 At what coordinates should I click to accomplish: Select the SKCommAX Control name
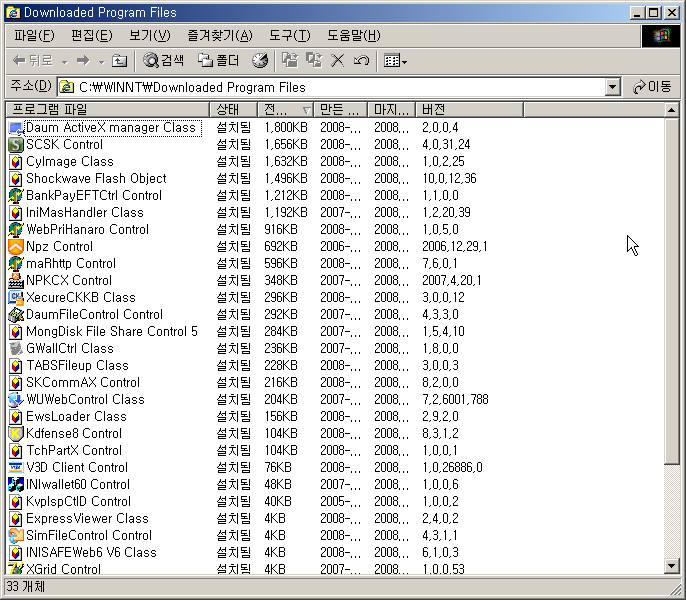pyautogui.click(x=83, y=382)
